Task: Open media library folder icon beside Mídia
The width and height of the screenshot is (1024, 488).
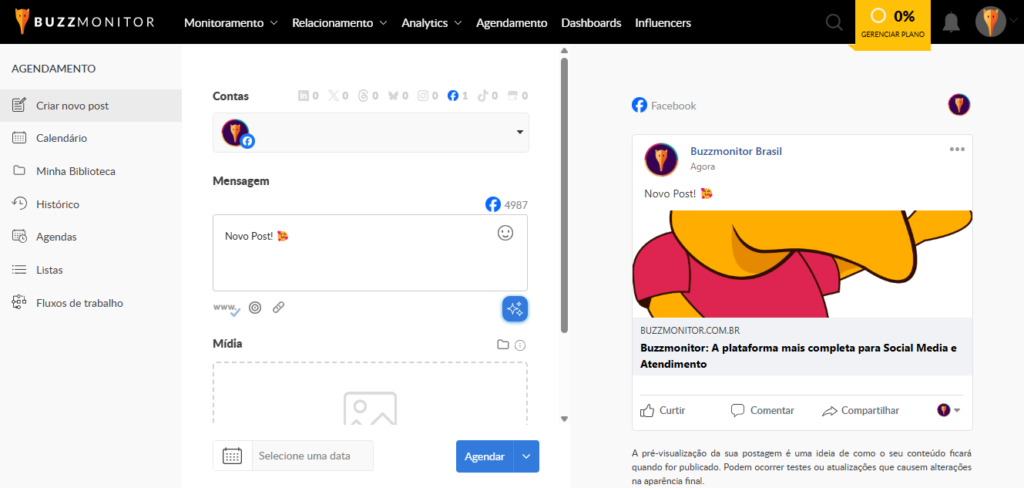Action: tap(503, 345)
